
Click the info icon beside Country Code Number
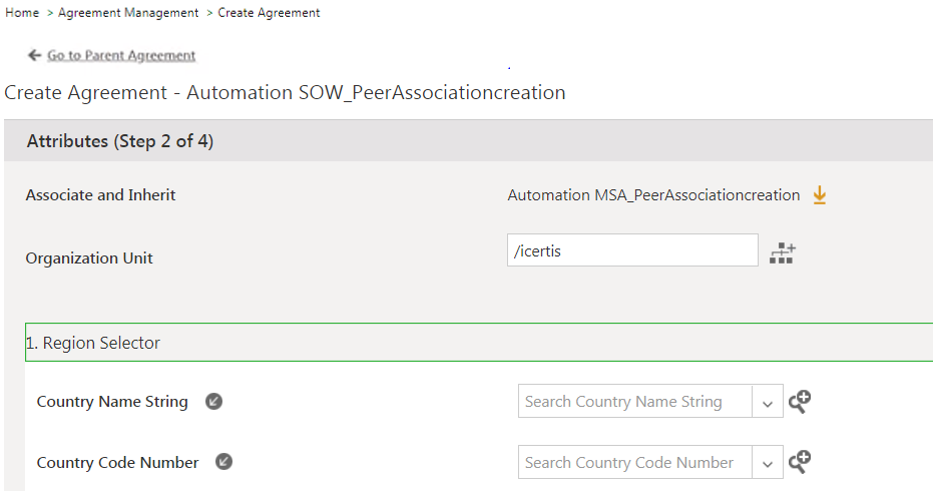(224, 463)
